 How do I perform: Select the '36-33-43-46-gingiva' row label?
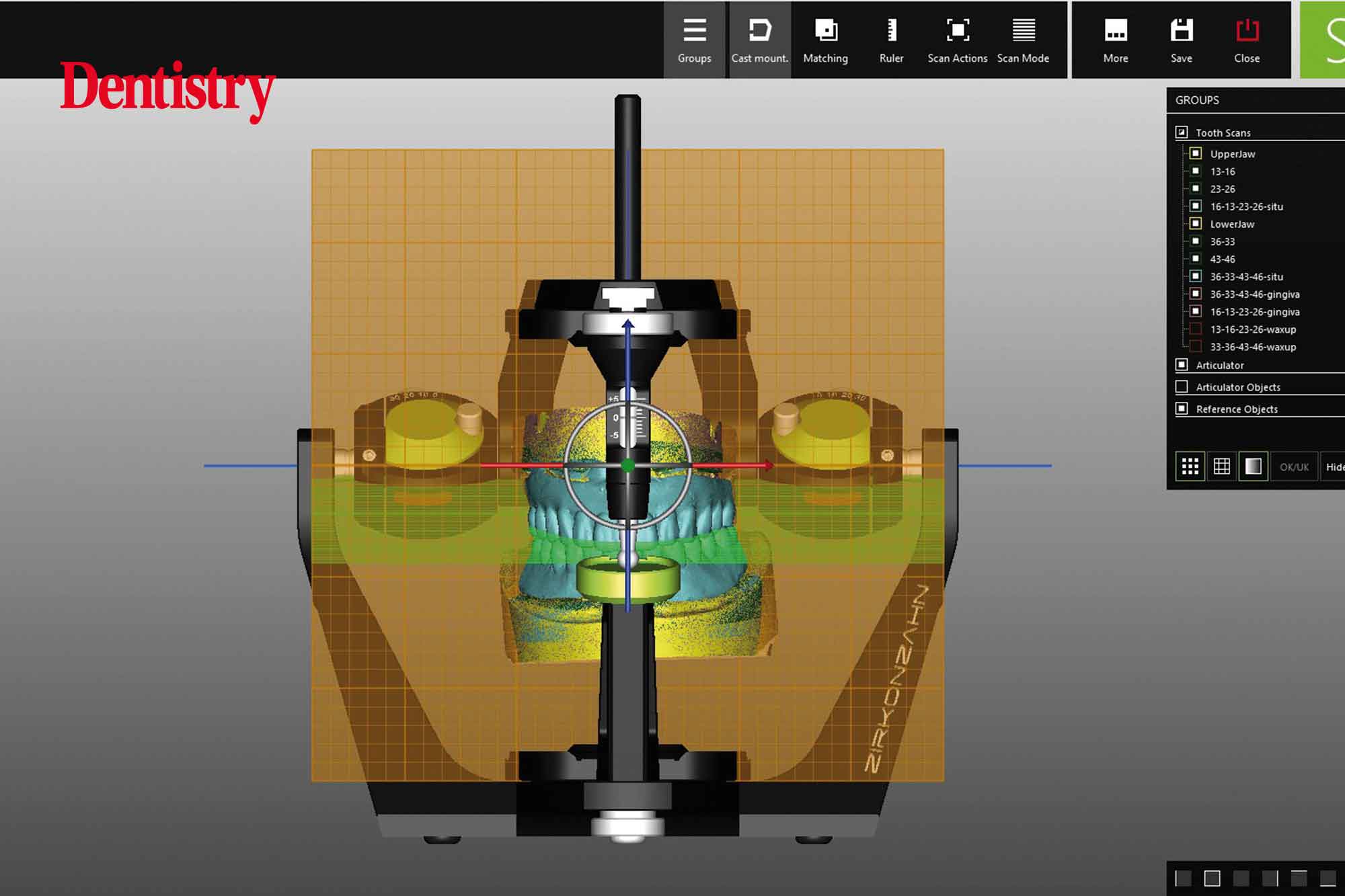pos(1255,294)
